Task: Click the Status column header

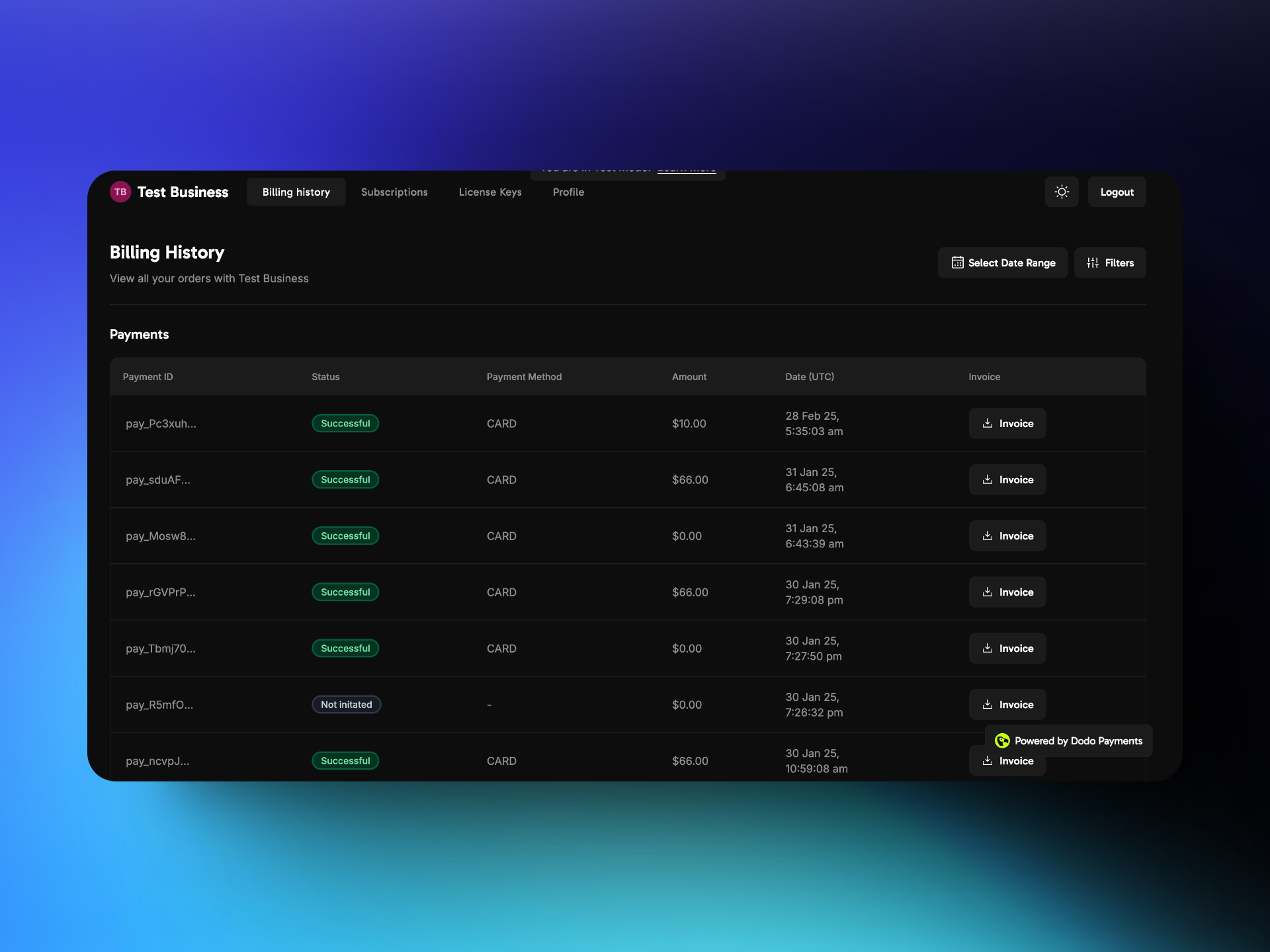Action: pos(325,377)
